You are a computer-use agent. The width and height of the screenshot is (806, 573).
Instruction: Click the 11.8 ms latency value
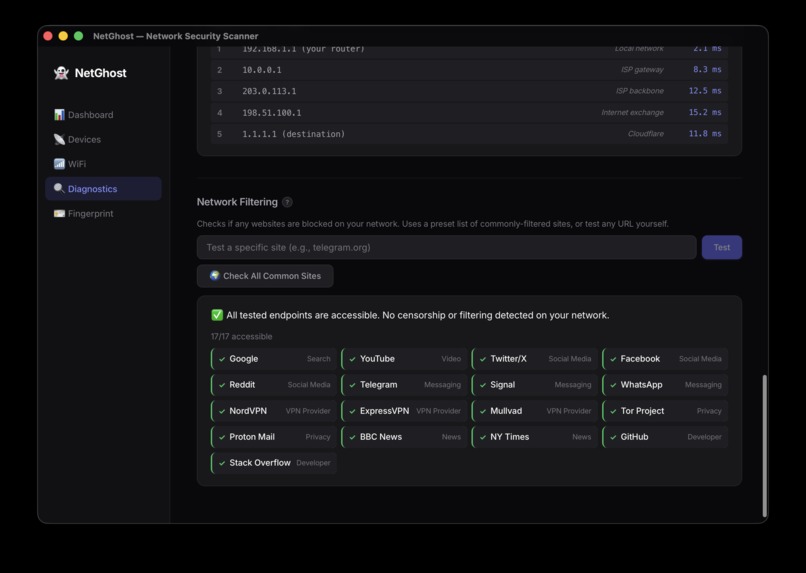coord(705,134)
